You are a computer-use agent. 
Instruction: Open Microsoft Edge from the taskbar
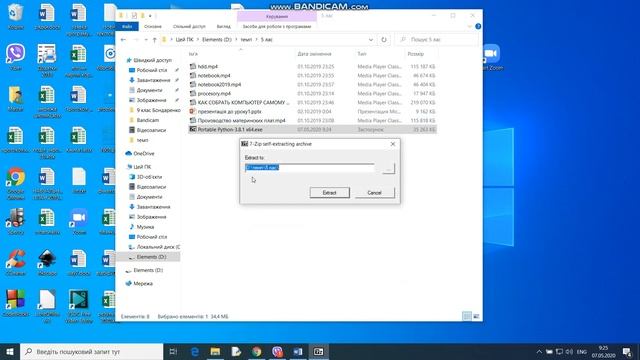[x=195, y=351]
